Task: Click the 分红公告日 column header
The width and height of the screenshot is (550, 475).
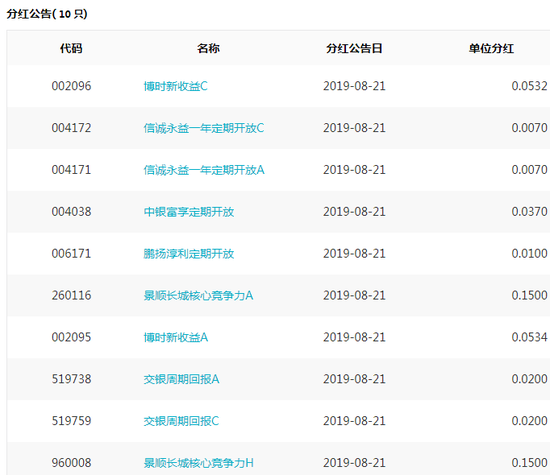Action: tap(354, 48)
